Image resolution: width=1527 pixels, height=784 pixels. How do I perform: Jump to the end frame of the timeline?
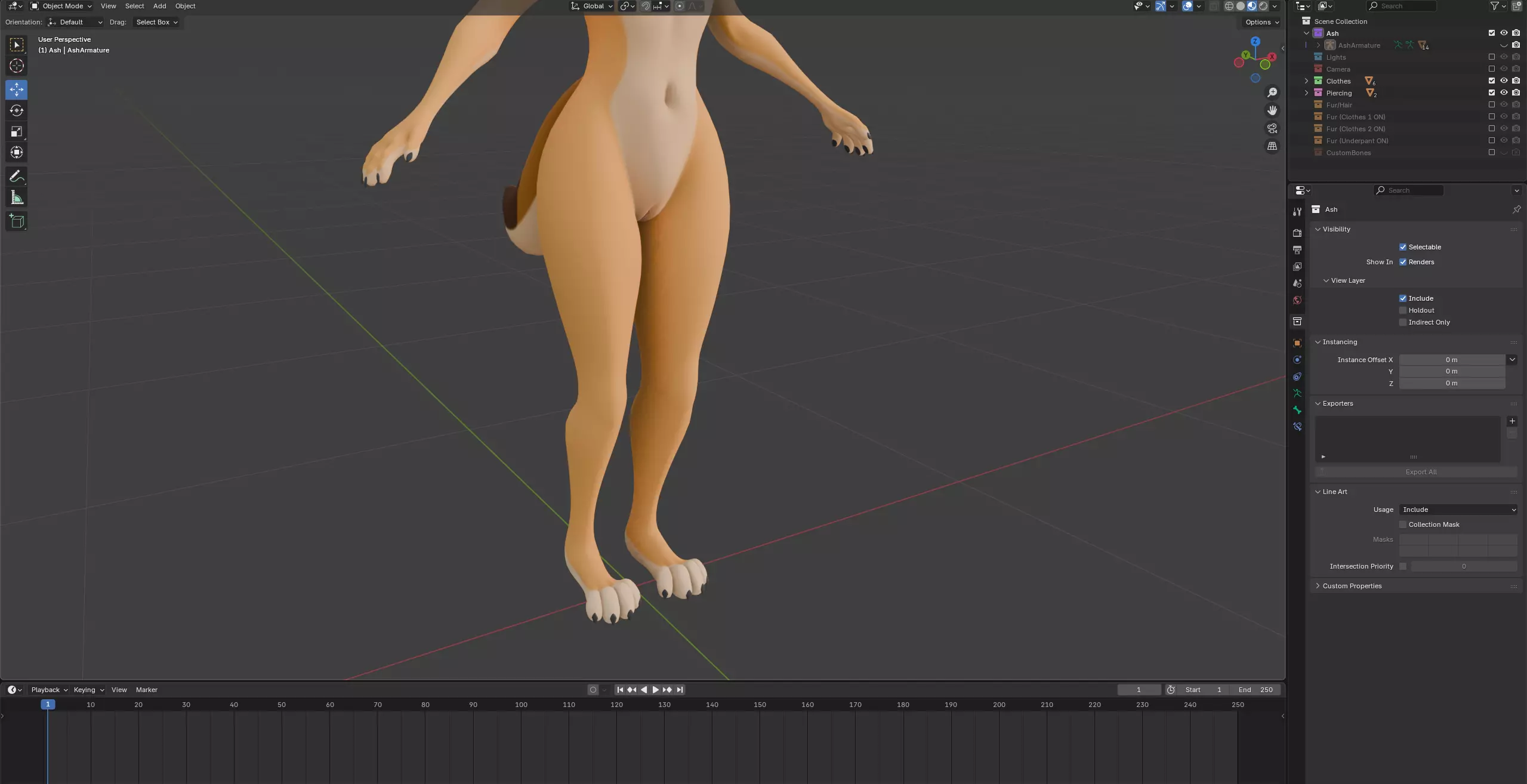[x=679, y=690]
